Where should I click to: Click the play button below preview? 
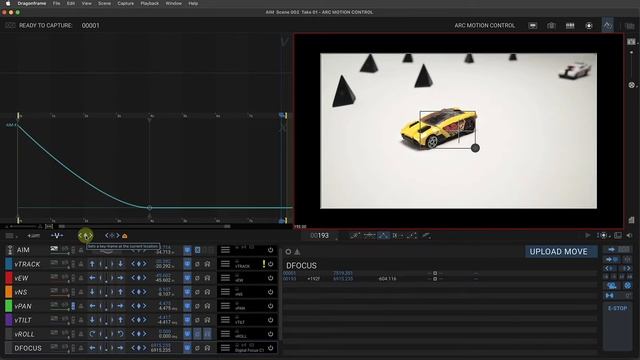(x=588, y=236)
